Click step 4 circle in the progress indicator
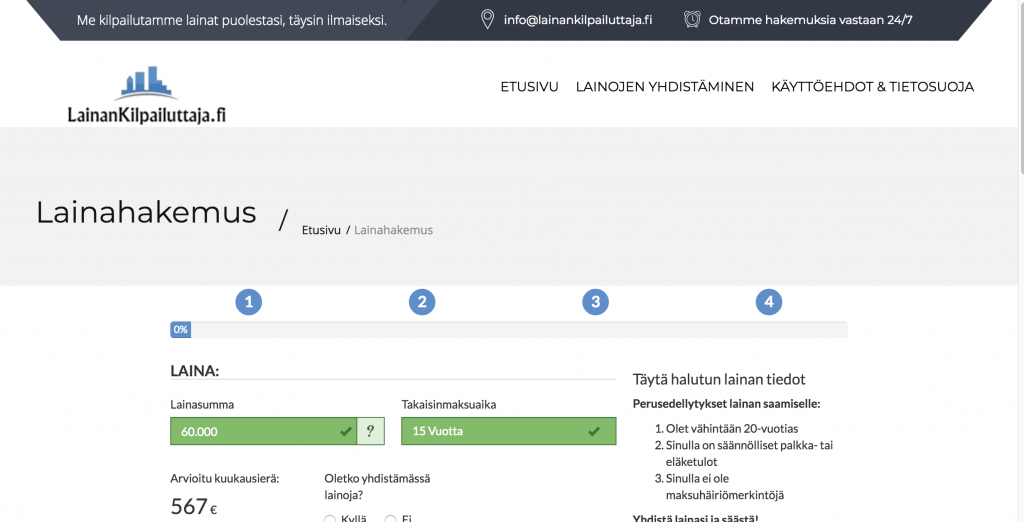1024x522 pixels. [769, 302]
